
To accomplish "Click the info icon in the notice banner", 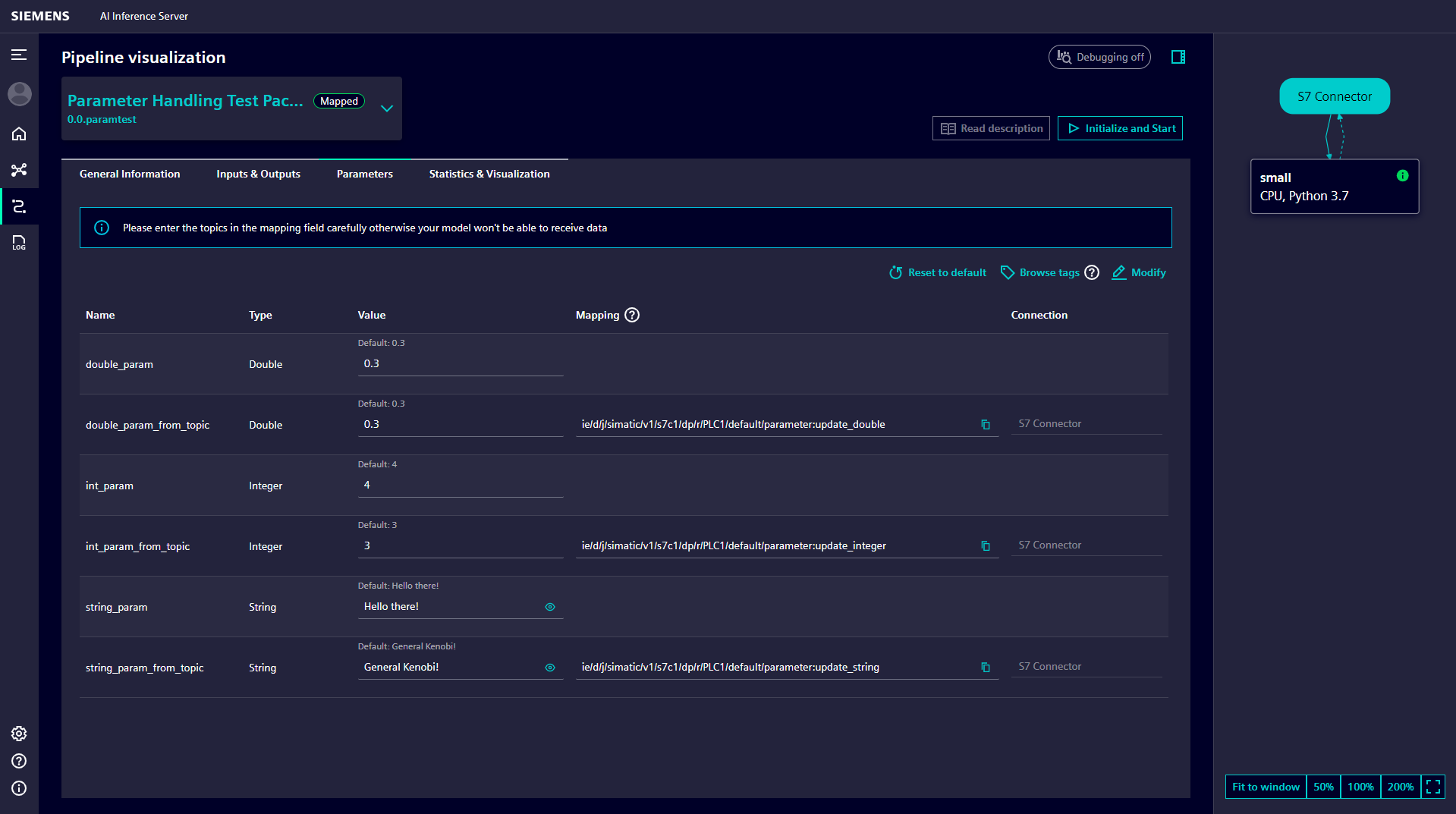I will pyautogui.click(x=102, y=228).
